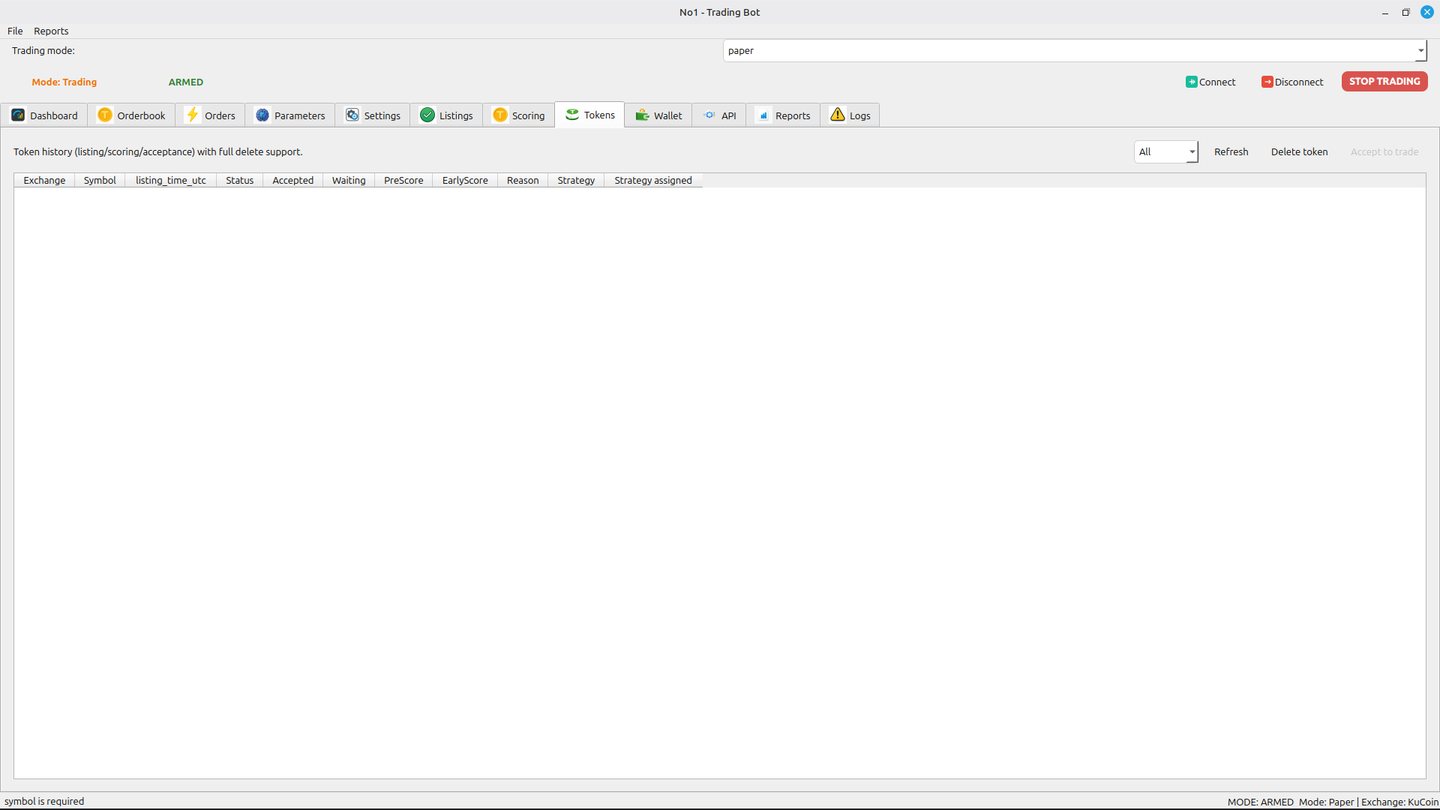Click Delete token button

click(x=1299, y=152)
